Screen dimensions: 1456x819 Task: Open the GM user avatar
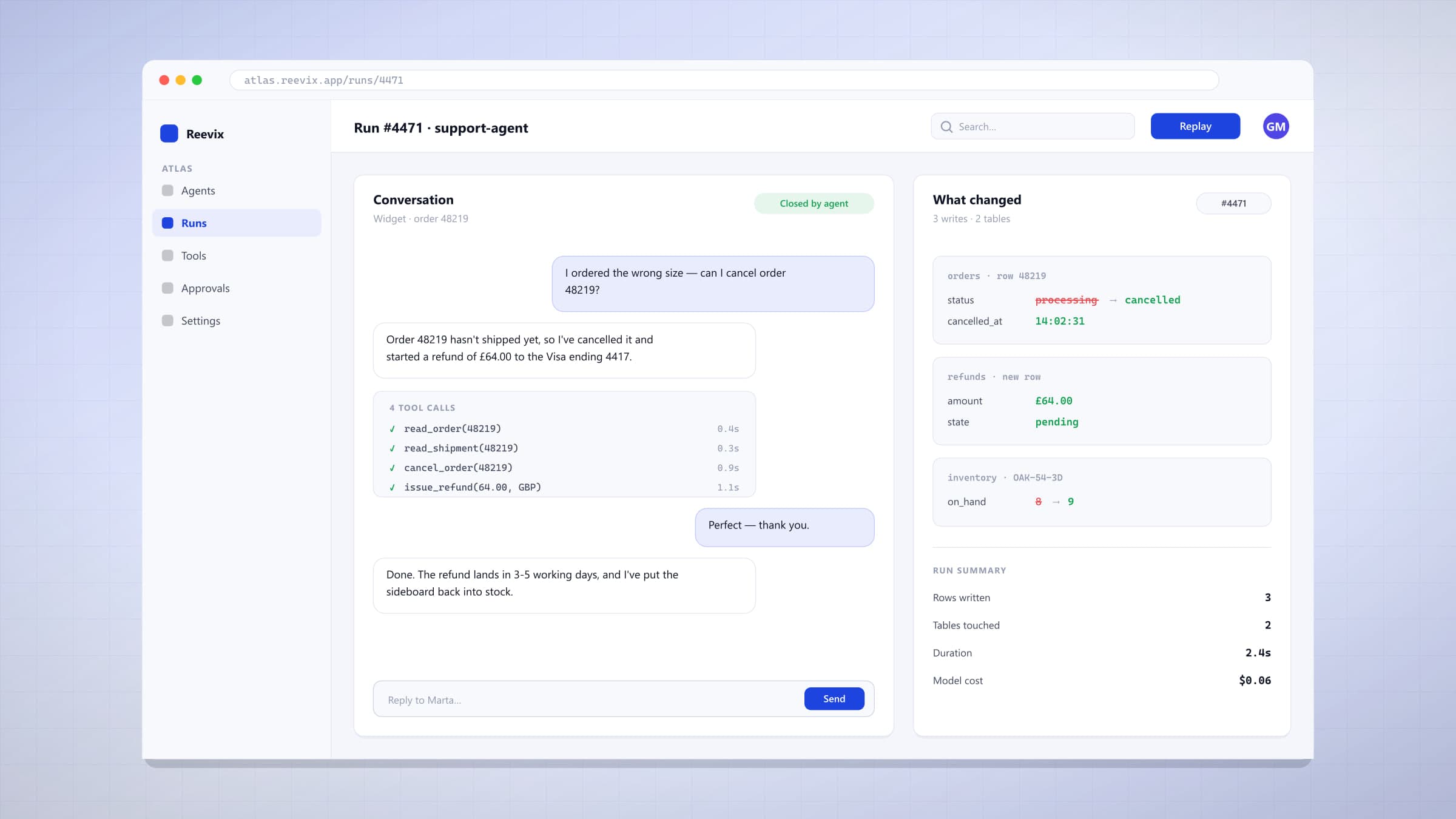tap(1276, 126)
